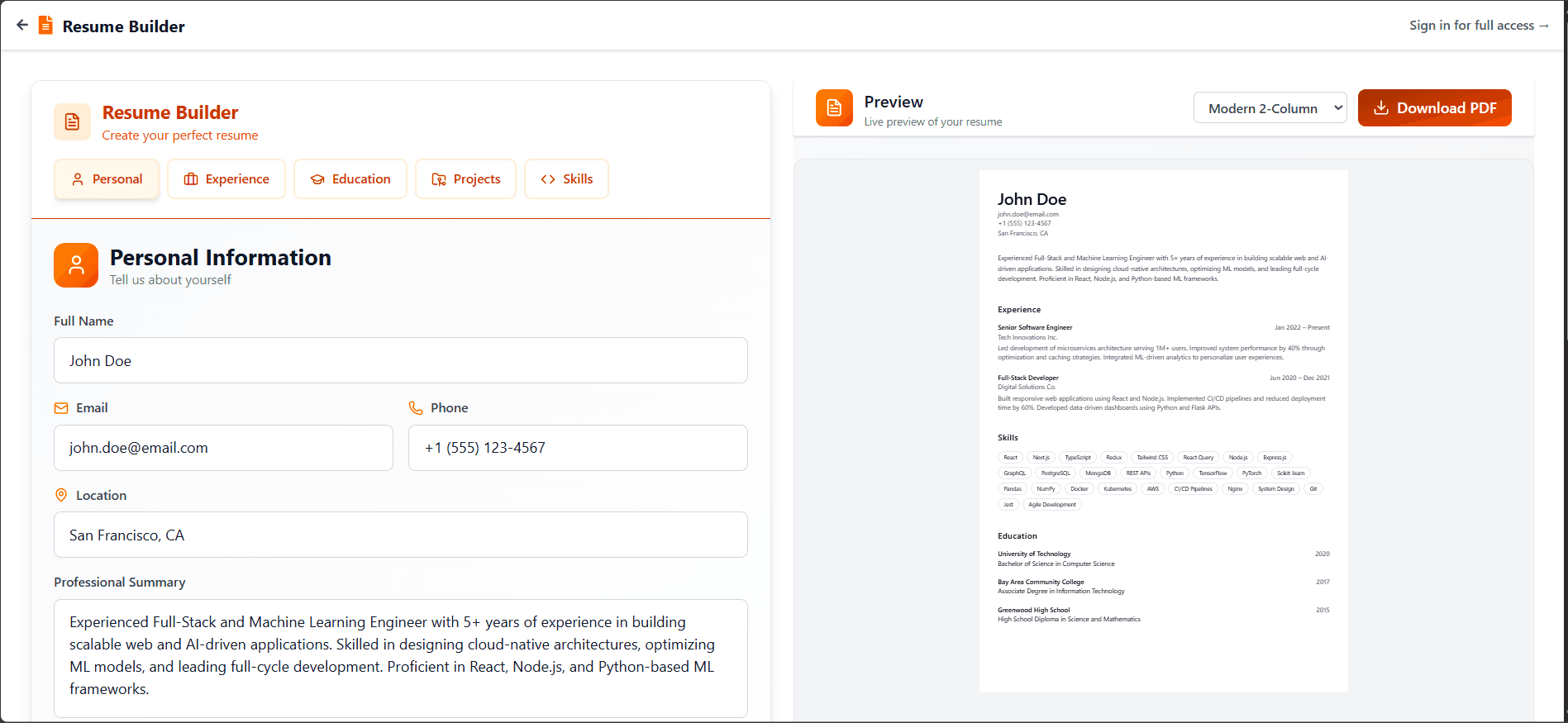
Task: Click the Full Name input field
Action: (401, 360)
